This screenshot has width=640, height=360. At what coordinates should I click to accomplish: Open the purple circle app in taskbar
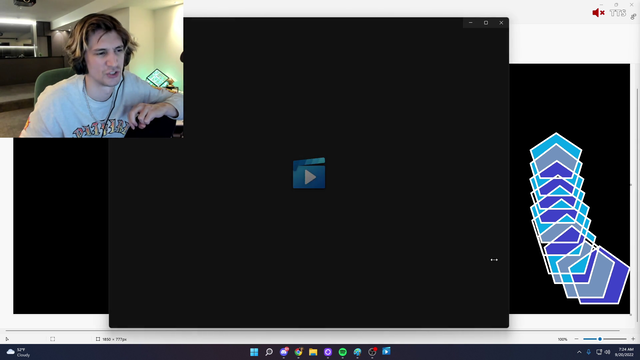(328, 352)
